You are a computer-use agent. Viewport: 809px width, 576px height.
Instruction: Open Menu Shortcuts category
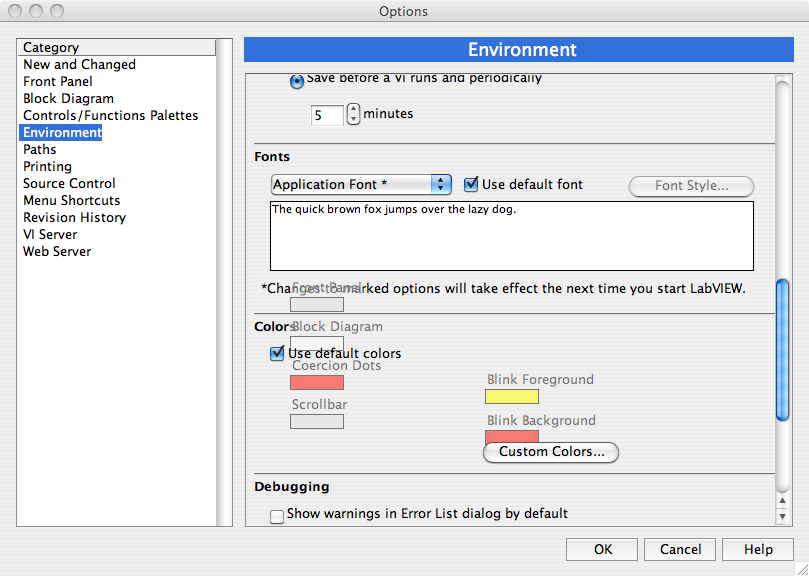[x=71, y=201]
